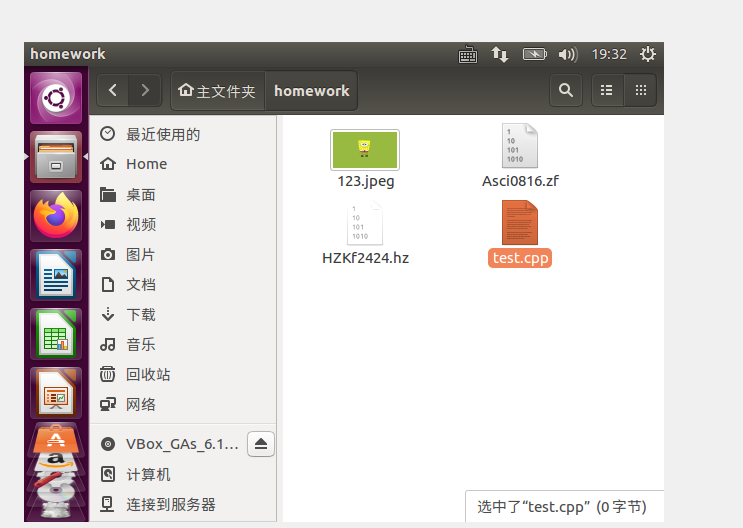Image resolution: width=743 pixels, height=528 pixels.
Task: Click the camera icon beside 图片
Action: coord(108,255)
